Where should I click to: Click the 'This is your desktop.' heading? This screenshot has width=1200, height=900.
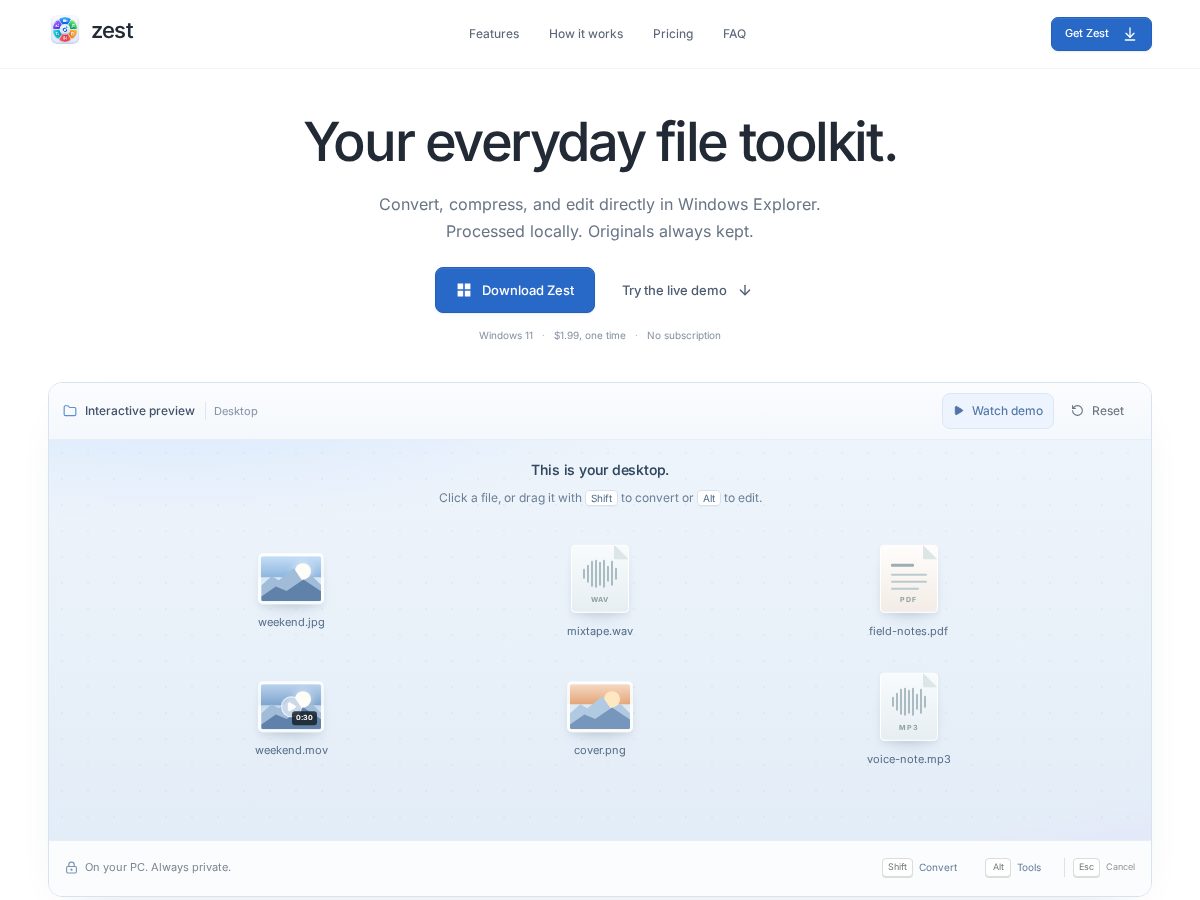[x=600, y=470]
